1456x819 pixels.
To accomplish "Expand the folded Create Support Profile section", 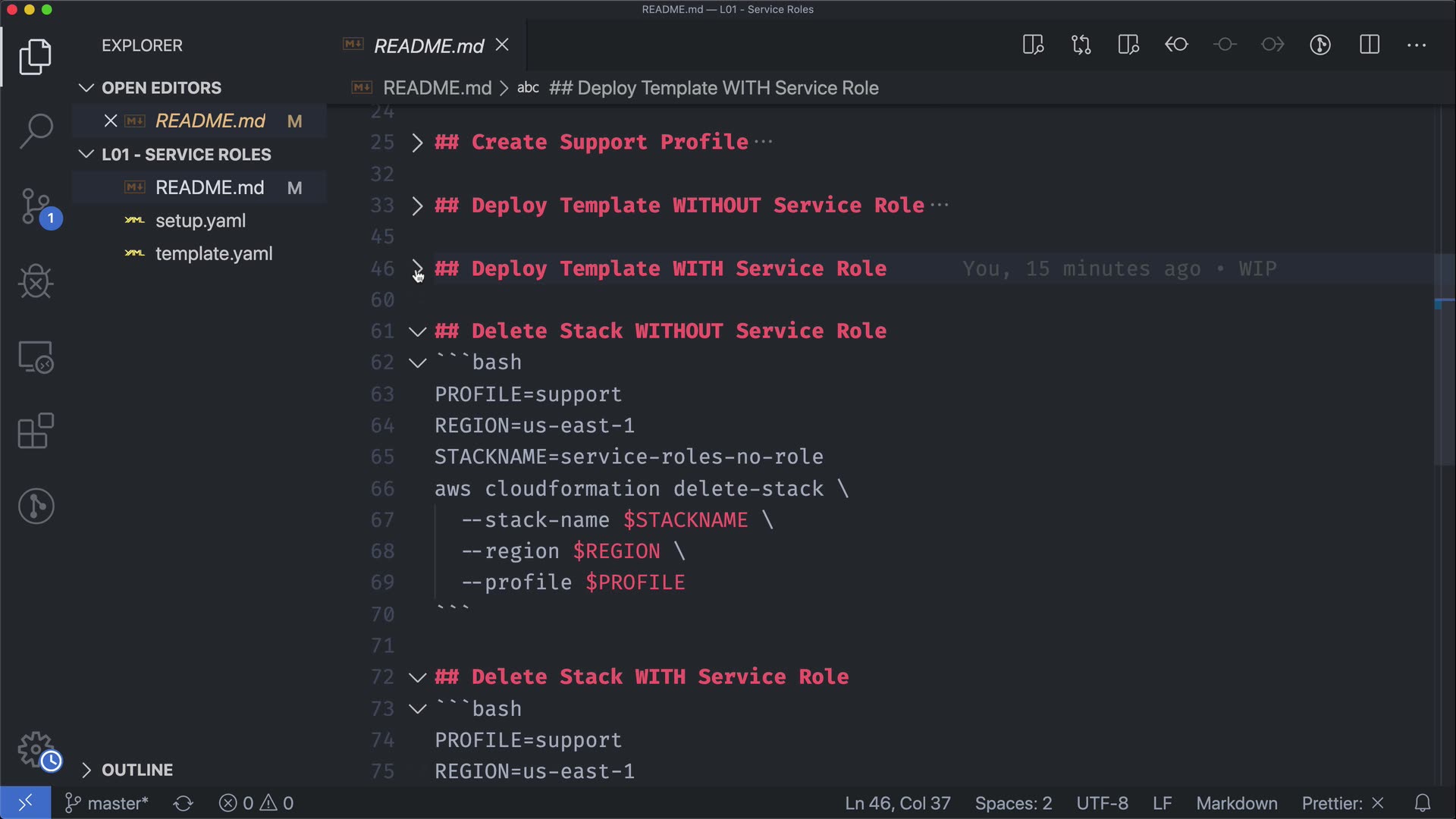I will (417, 143).
